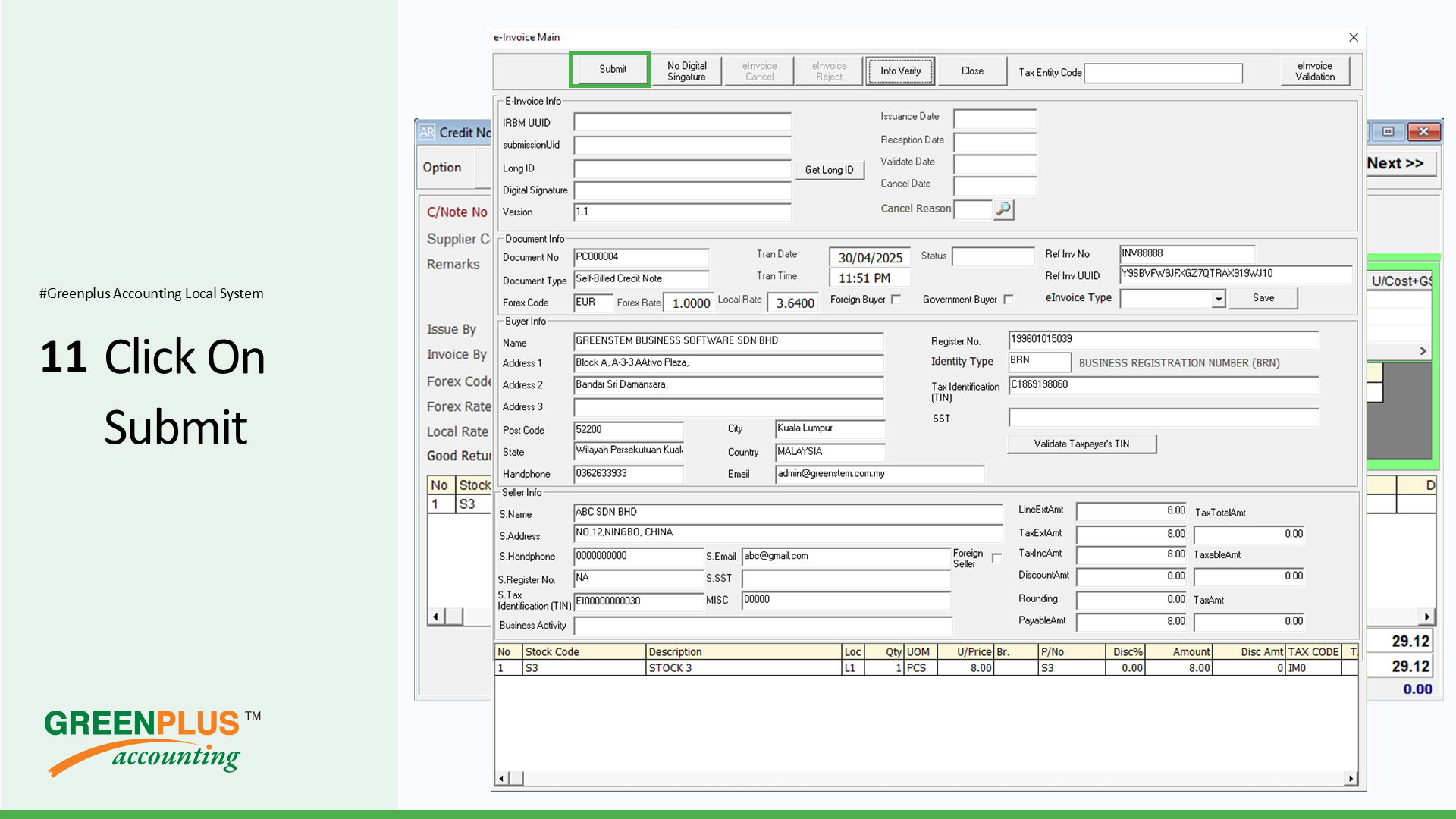Click the right chevron in Credit Note panel

click(1423, 351)
